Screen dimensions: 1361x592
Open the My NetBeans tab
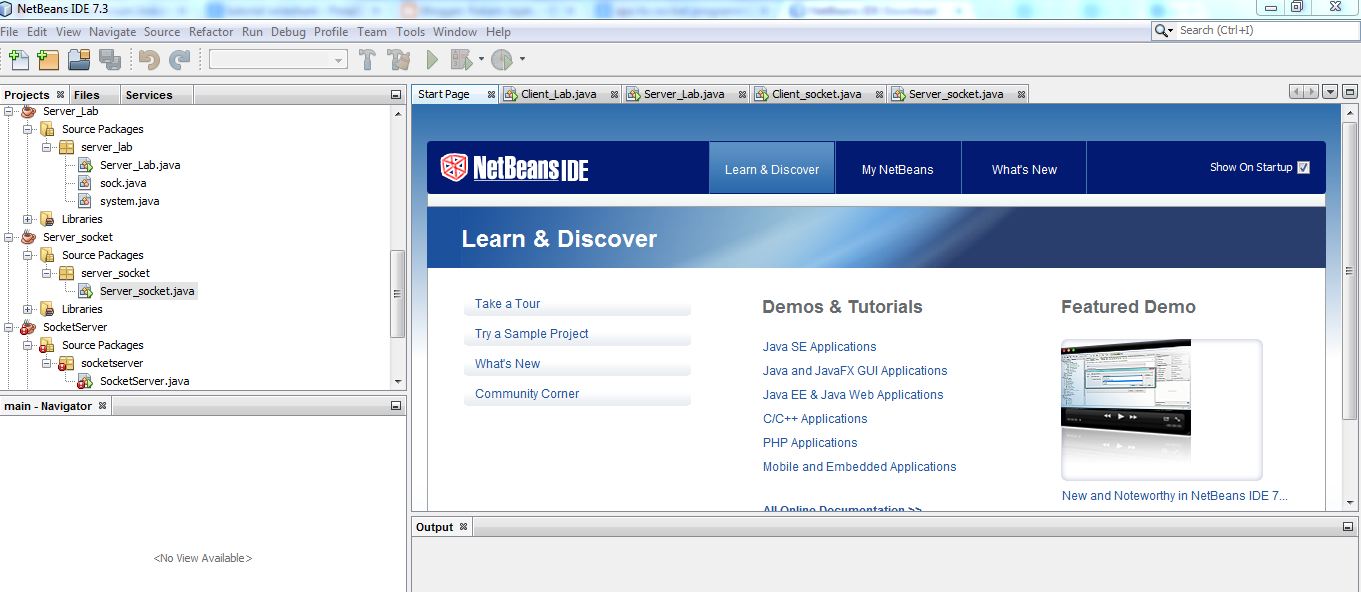point(898,169)
